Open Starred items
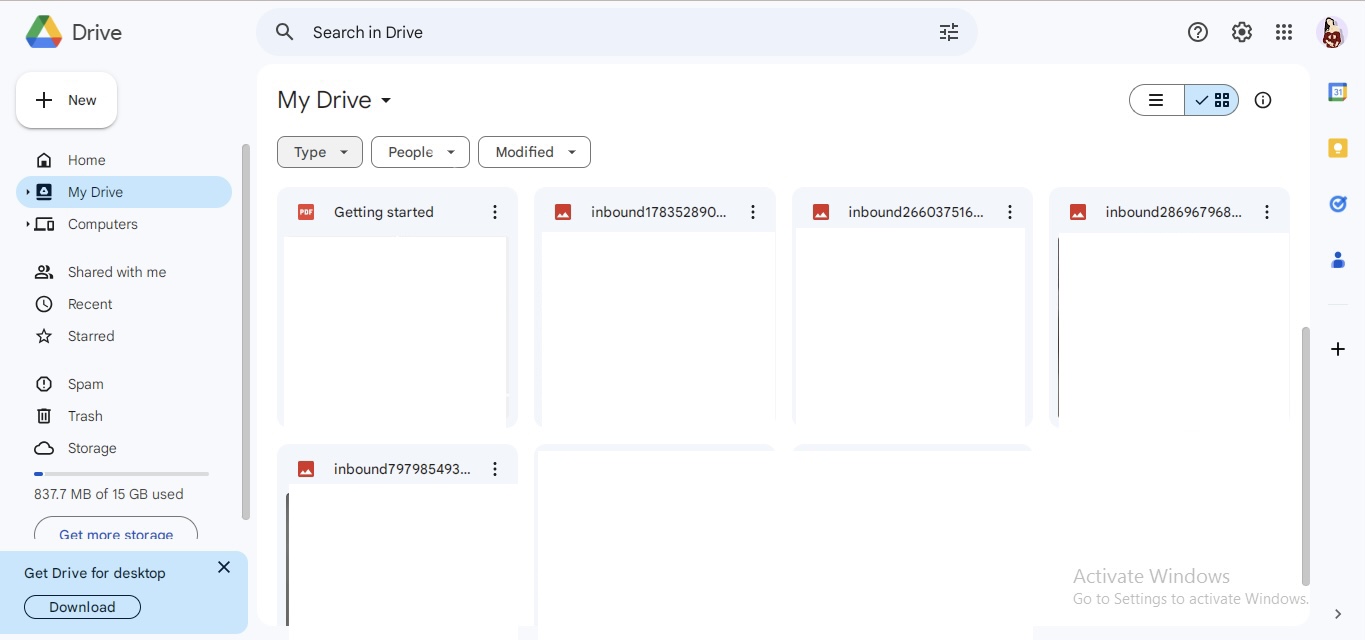Image resolution: width=1365 pixels, height=640 pixels. tap(124, 336)
